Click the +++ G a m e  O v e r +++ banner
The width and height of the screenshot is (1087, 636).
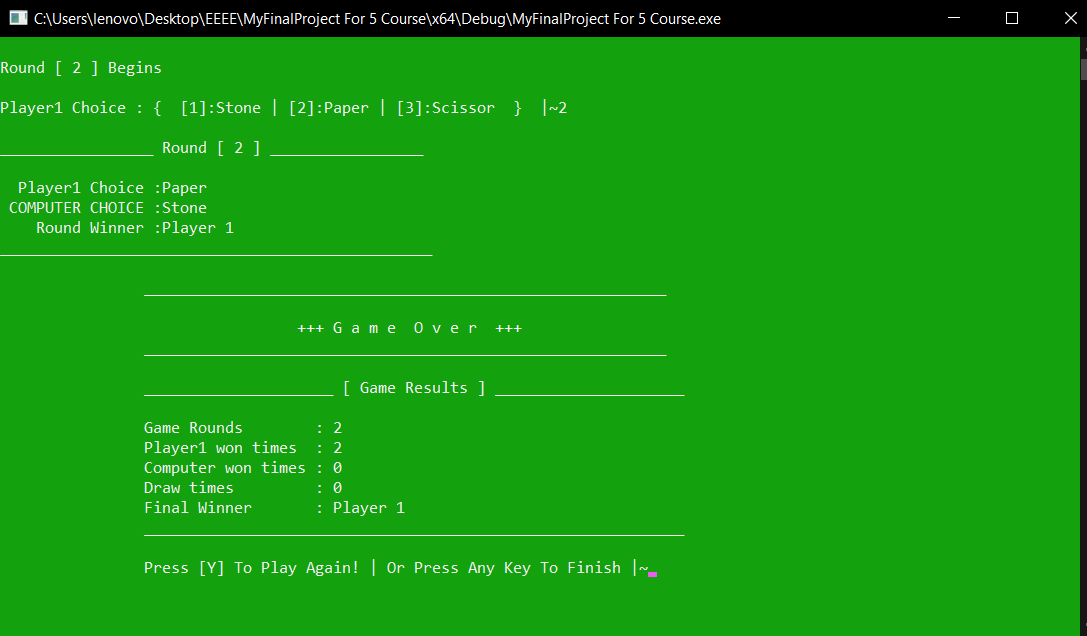coord(410,327)
